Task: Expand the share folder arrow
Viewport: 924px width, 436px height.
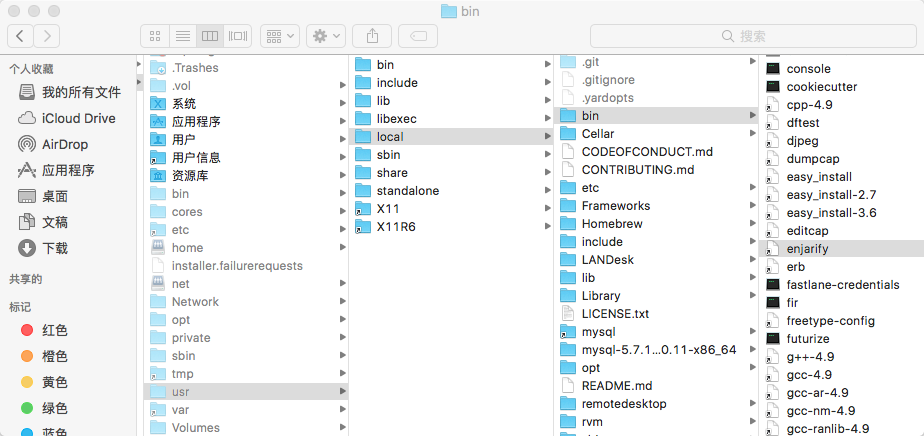Action: (x=548, y=173)
